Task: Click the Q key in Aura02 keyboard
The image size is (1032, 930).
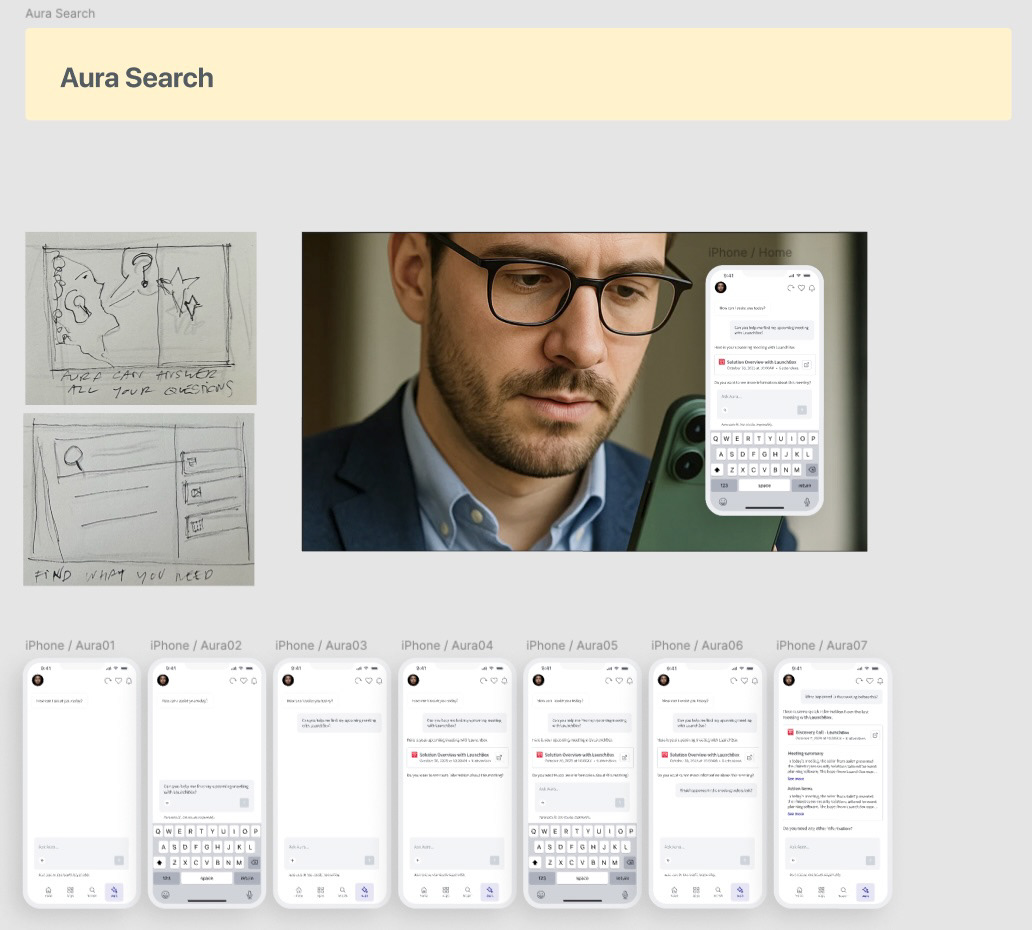Action: 158,831
